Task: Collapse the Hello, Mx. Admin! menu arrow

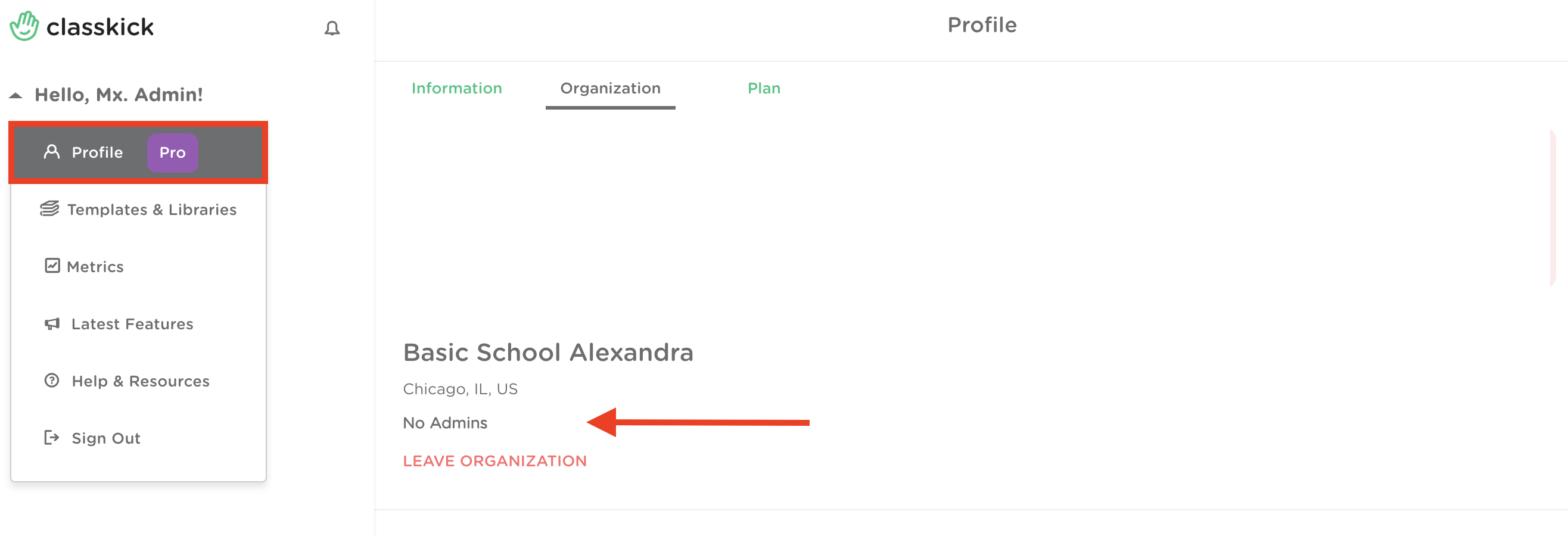Action: (x=16, y=95)
